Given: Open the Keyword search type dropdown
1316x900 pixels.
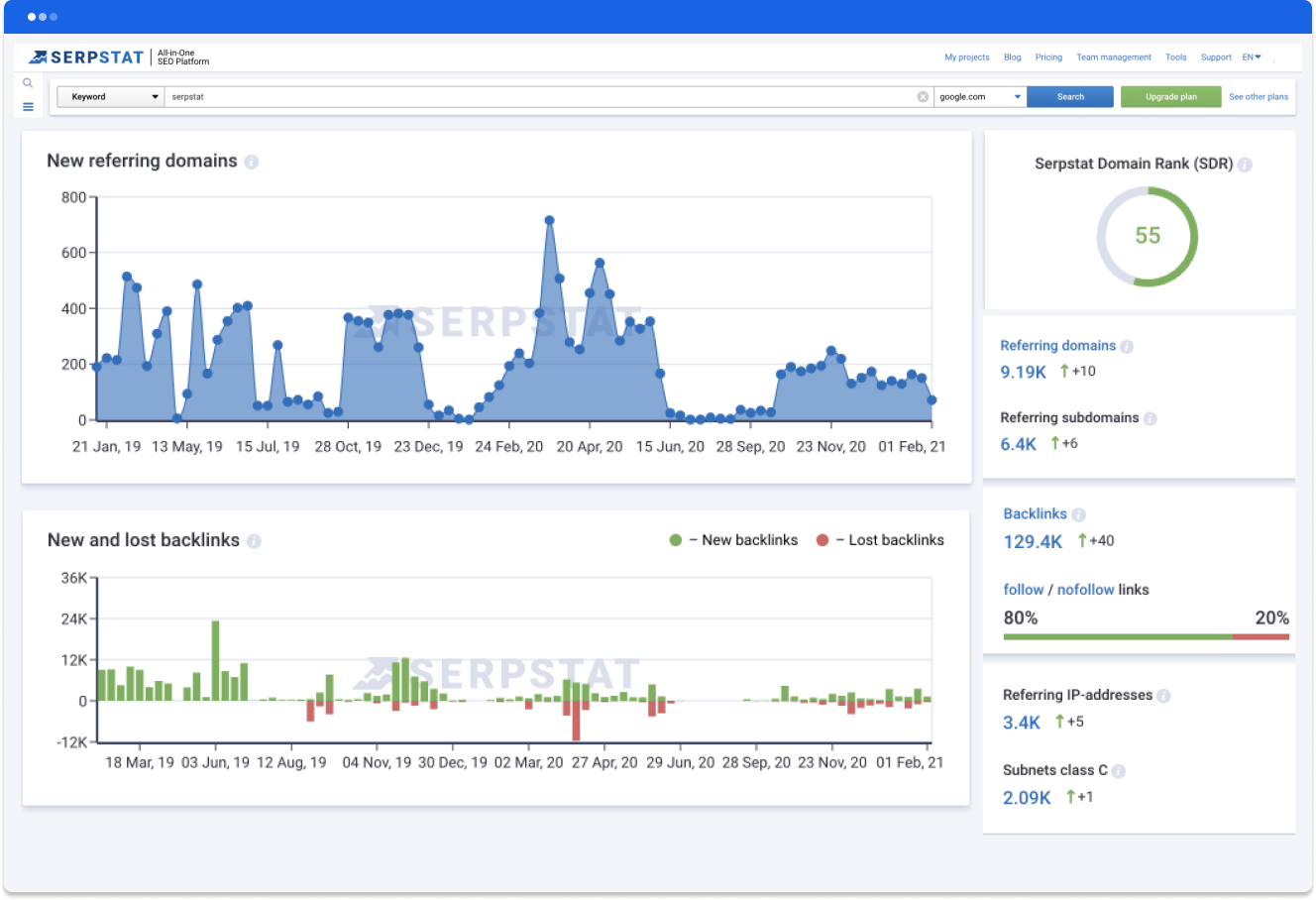Looking at the screenshot, I should coord(111,97).
